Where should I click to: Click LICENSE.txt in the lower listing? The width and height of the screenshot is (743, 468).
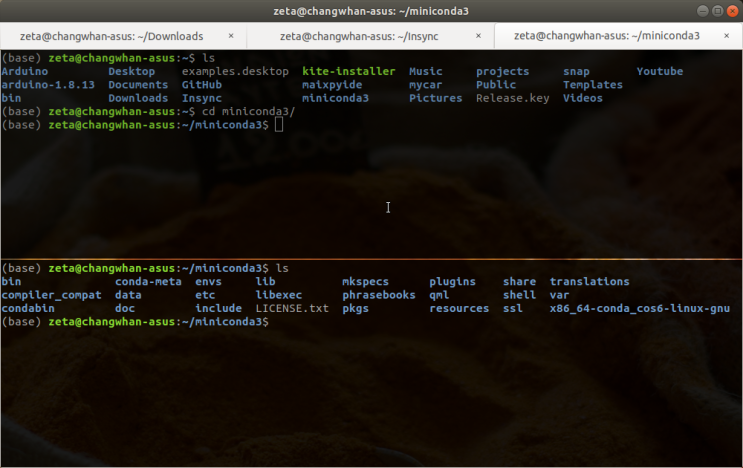pyautogui.click(x=291, y=309)
